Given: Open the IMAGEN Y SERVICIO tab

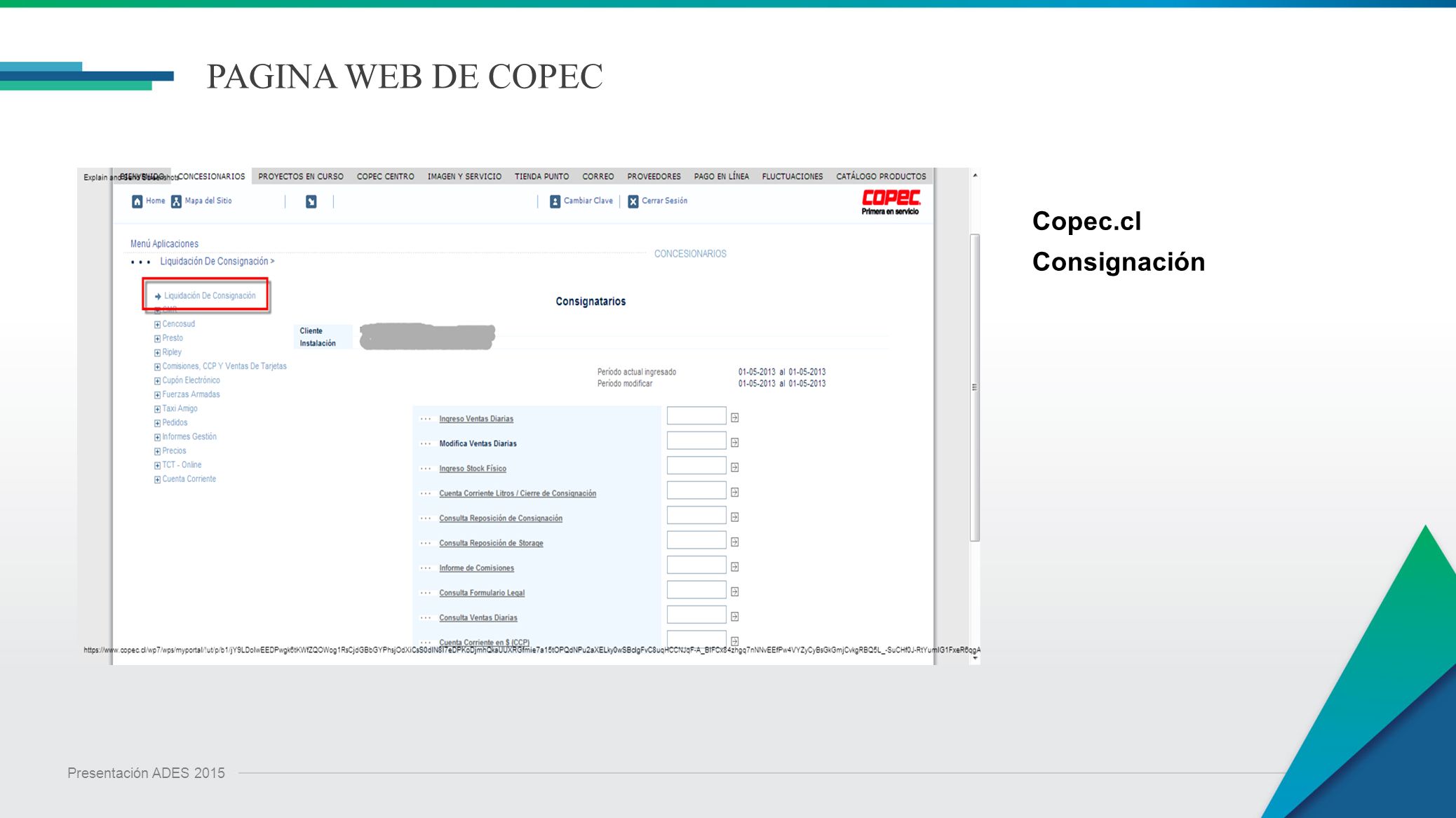Looking at the screenshot, I should click(464, 177).
